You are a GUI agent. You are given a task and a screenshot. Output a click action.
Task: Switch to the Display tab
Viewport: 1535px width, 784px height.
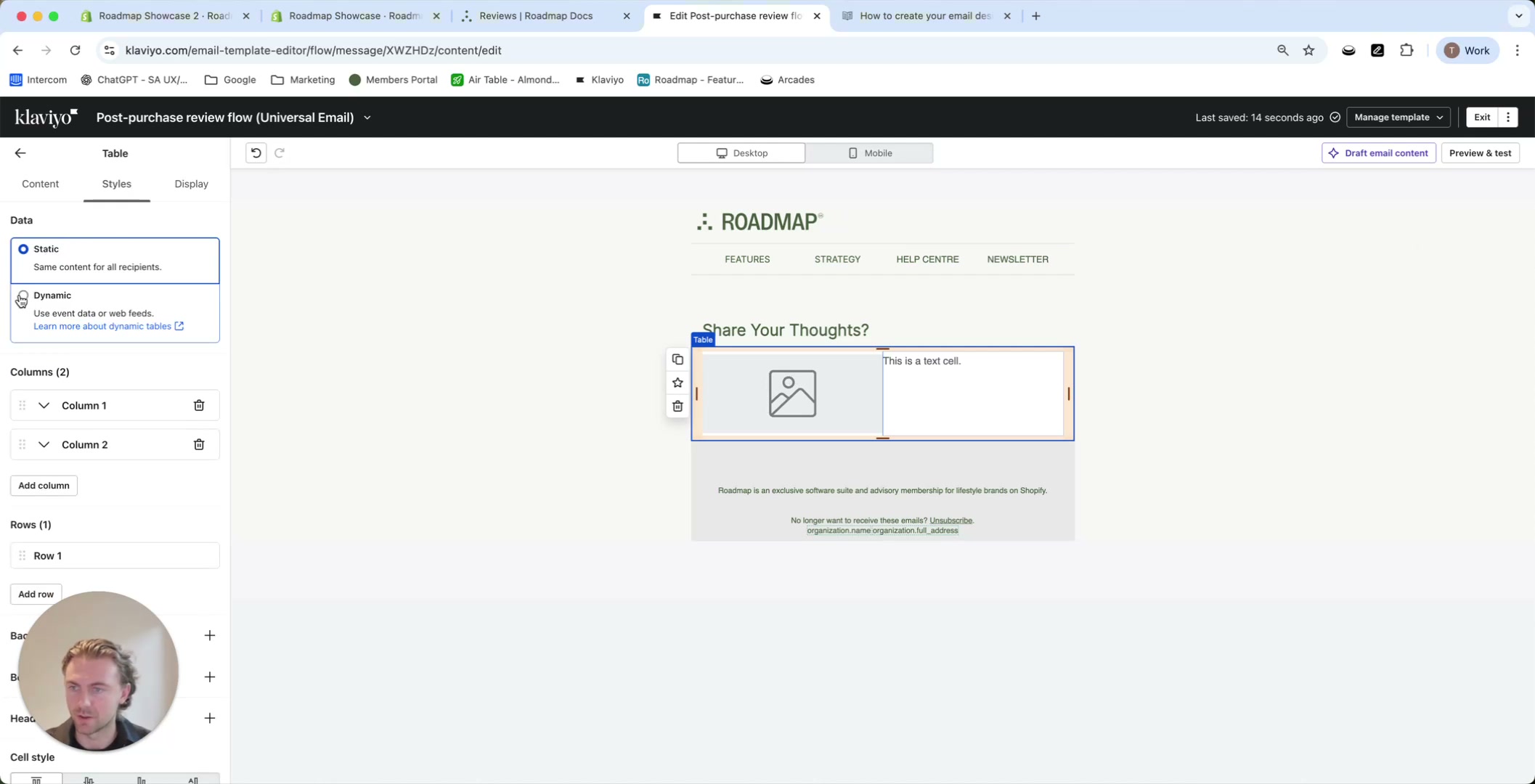(x=190, y=184)
